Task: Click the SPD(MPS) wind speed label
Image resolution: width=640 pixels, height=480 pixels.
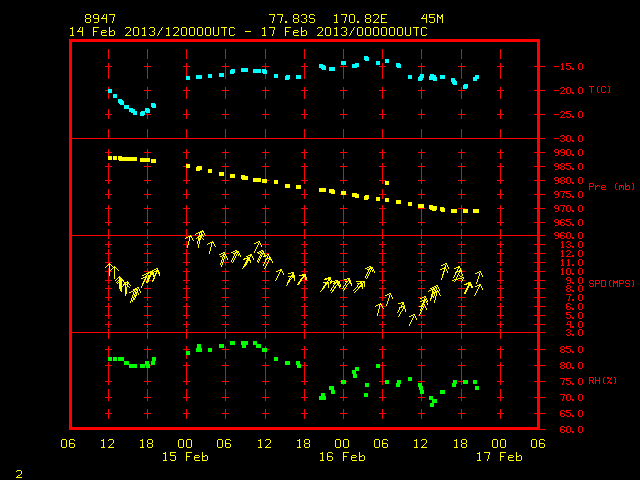Action: click(611, 283)
